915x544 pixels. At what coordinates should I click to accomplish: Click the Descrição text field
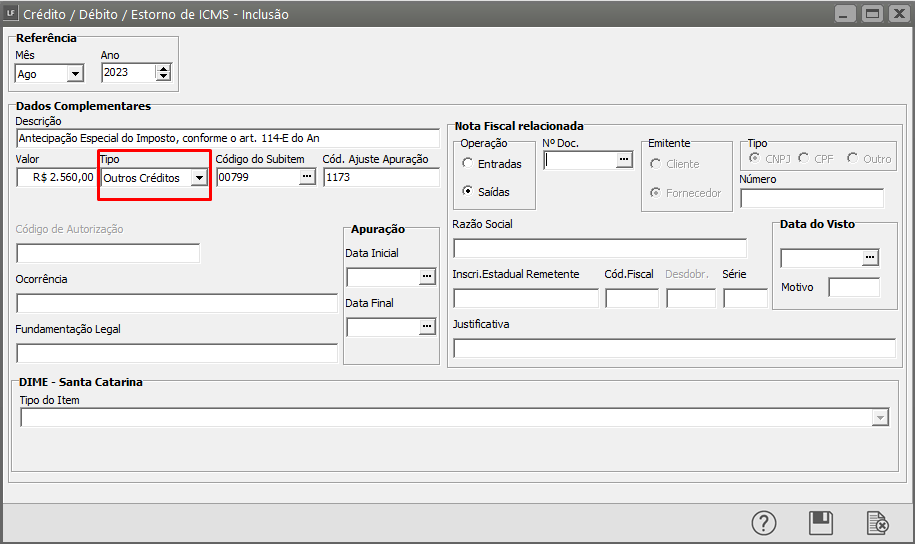pos(227,138)
